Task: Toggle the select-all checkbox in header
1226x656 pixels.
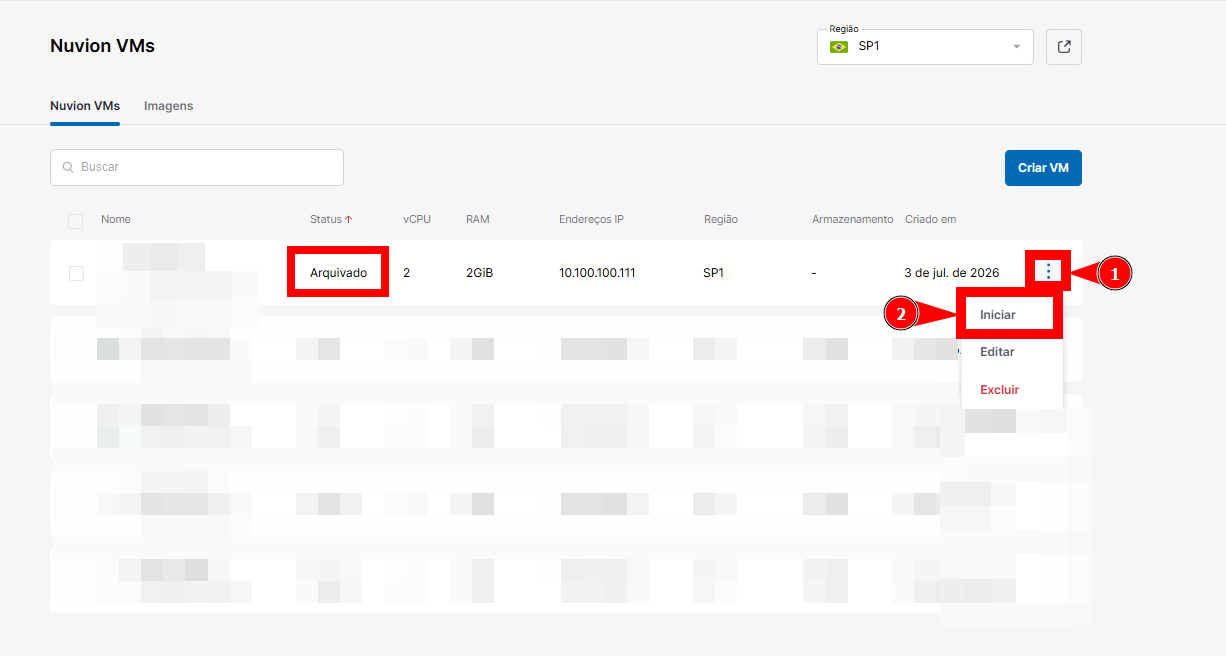Action: (x=76, y=221)
